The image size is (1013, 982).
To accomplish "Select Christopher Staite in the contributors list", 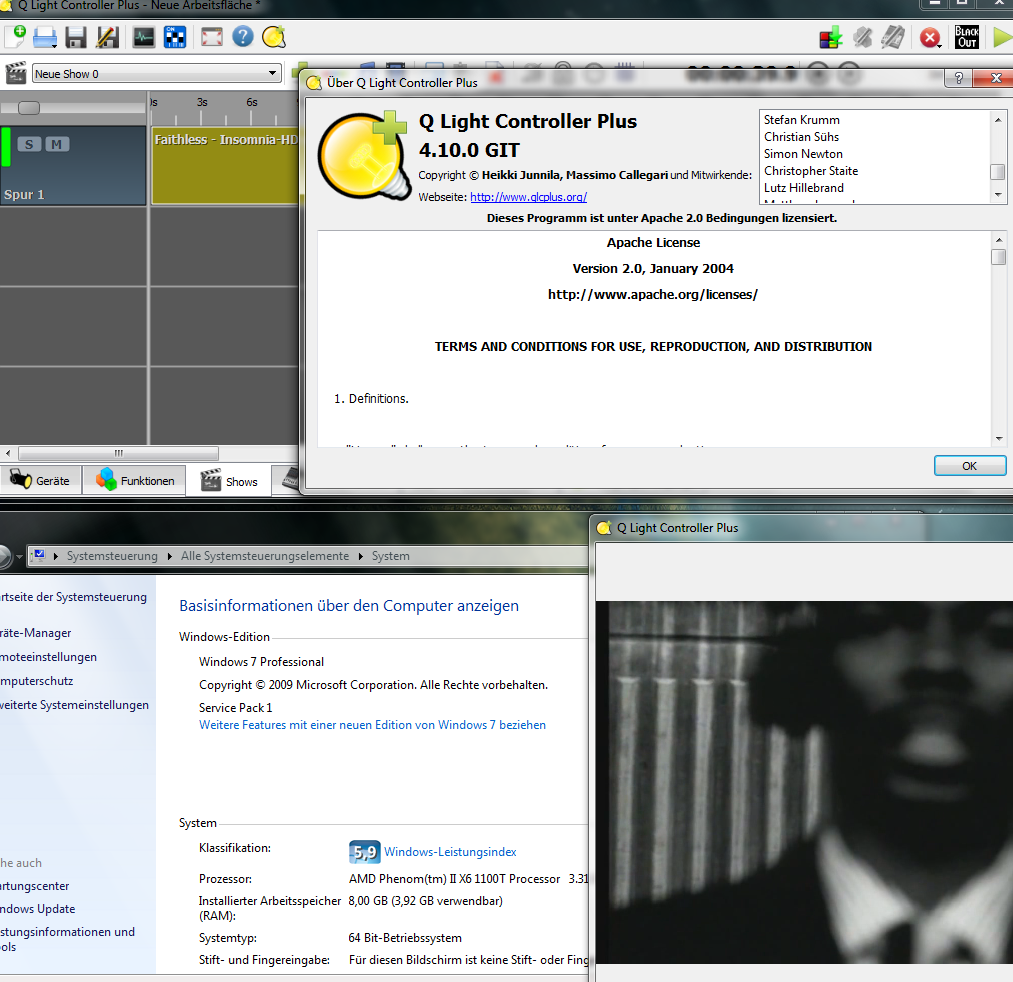I will 811,171.
